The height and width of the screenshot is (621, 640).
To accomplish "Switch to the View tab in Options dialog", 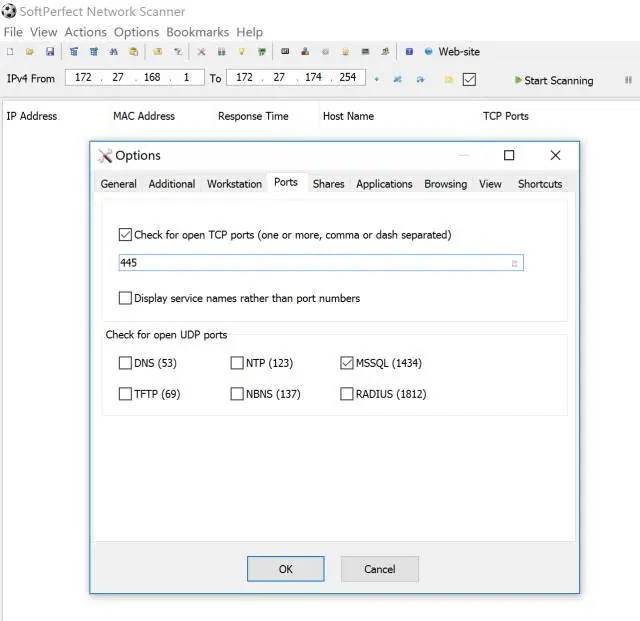I will tap(490, 184).
